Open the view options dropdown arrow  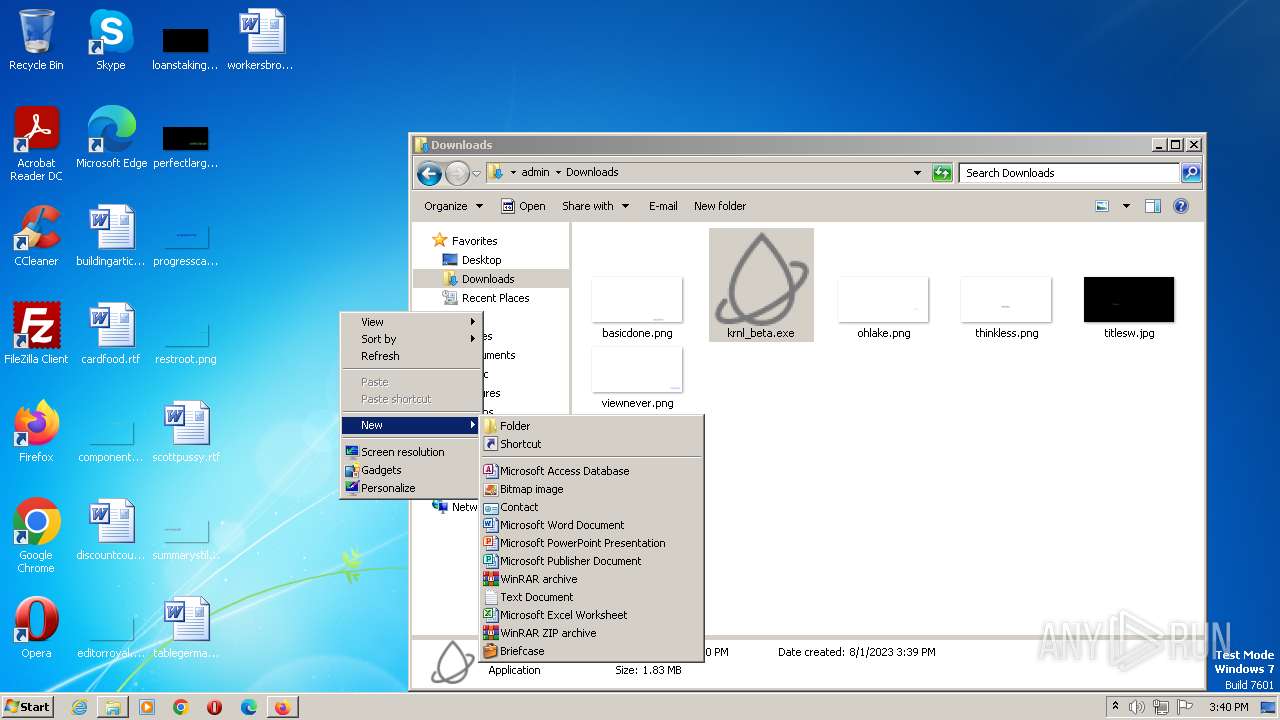tap(1126, 206)
